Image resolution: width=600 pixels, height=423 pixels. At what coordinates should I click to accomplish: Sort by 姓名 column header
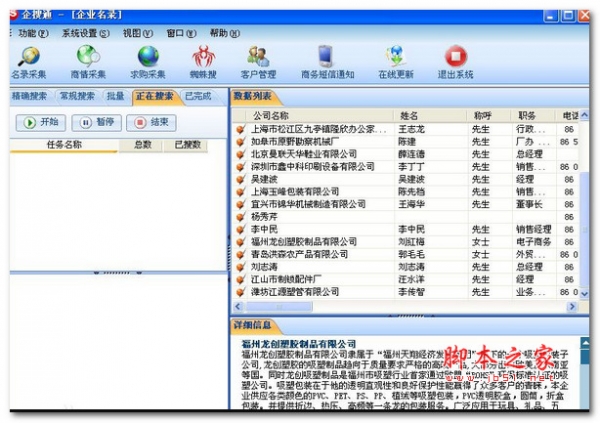point(430,116)
